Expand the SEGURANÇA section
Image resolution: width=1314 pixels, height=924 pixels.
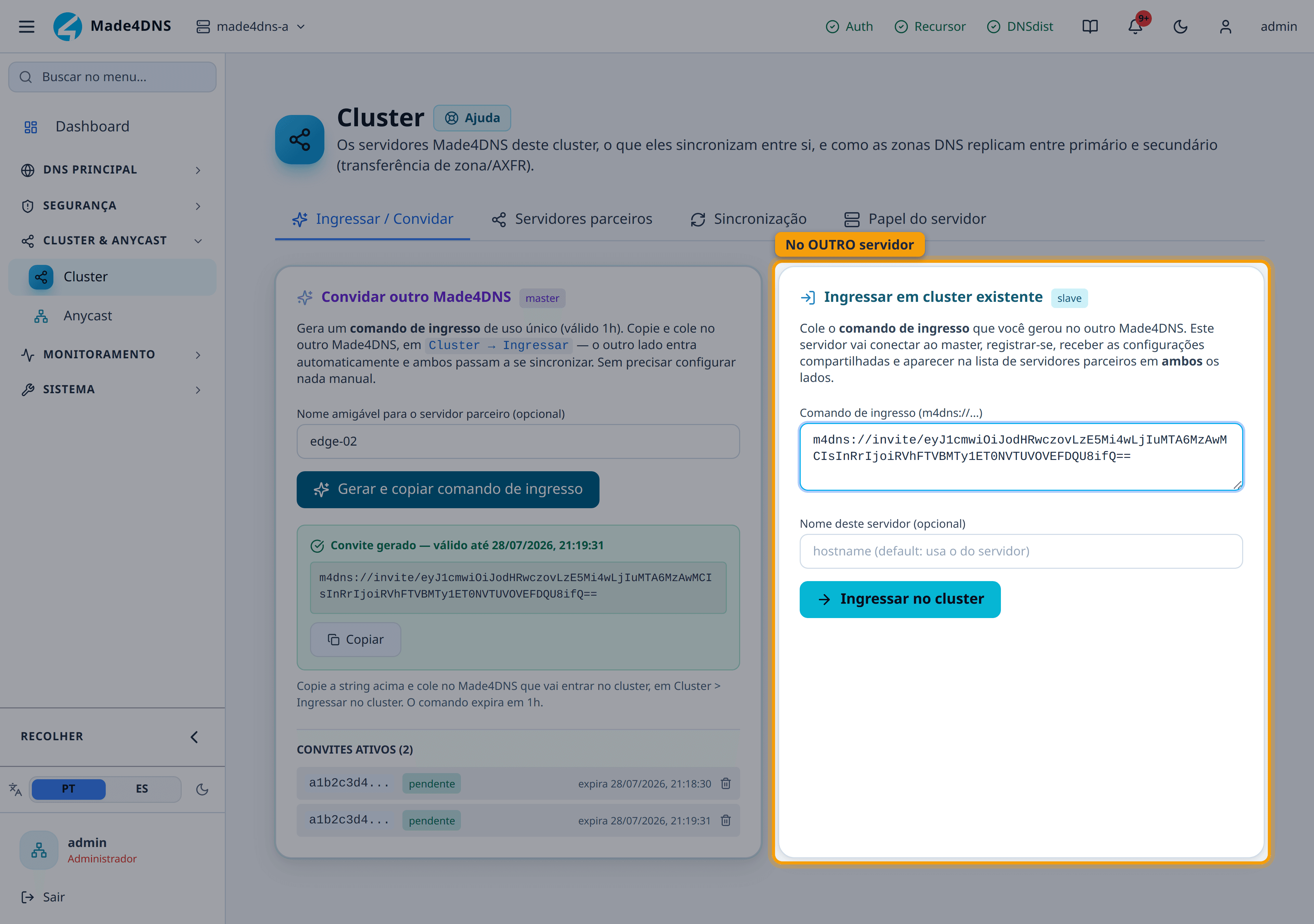[112, 206]
